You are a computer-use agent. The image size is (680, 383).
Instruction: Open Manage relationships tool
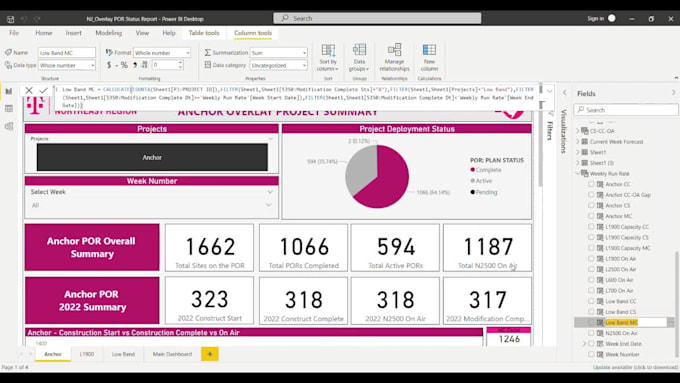pos(394,58)
